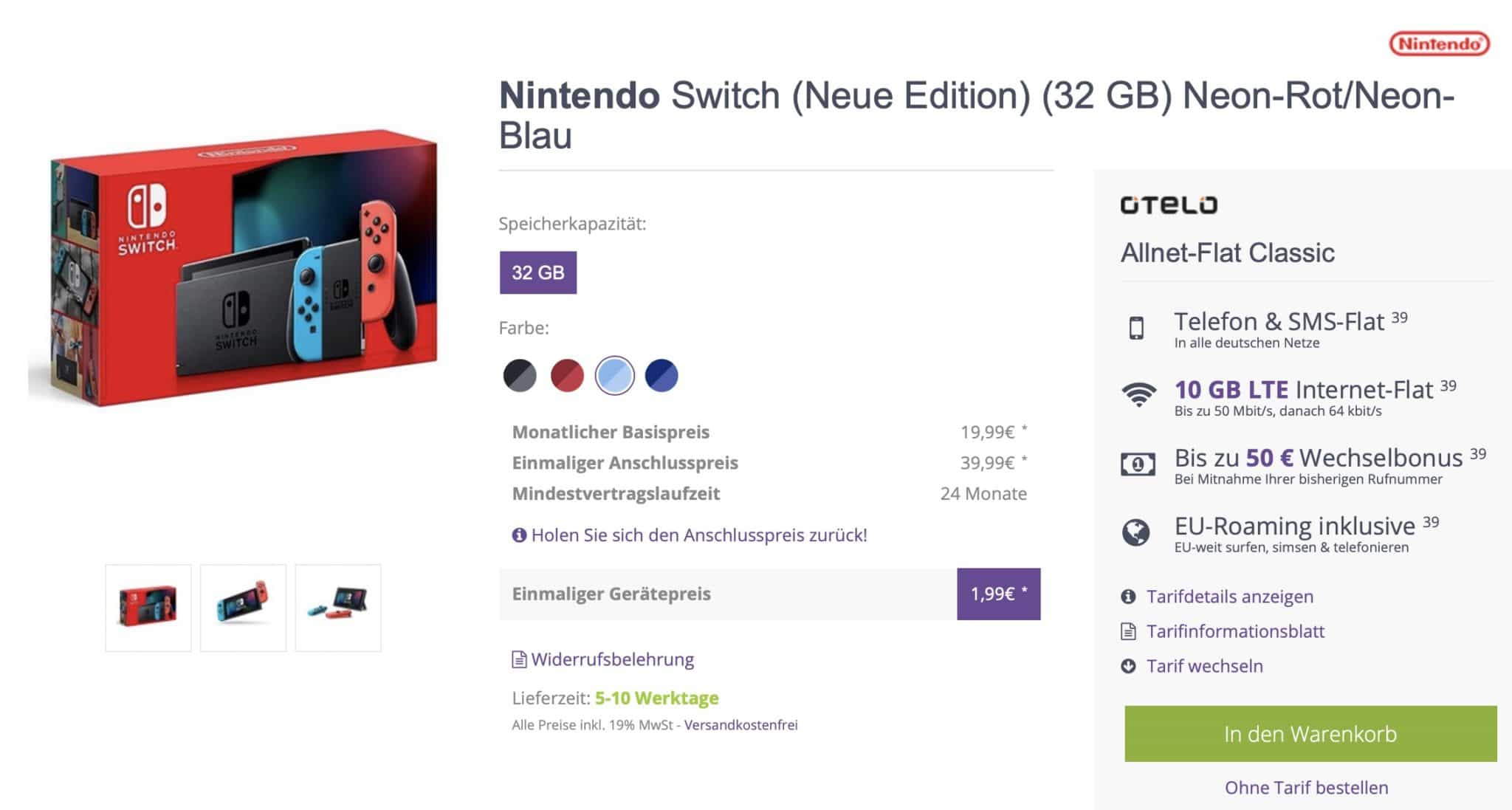The height and width of the screenshot is (810, 1512).
Task: Click the info icon beside Anschlusspreis zurück
Action: tap(519, 535)
